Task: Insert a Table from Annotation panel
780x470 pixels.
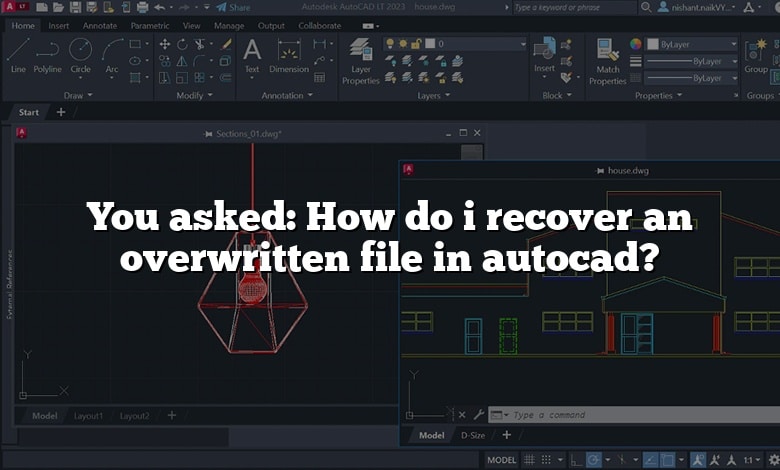Action: tap(319, 78)
